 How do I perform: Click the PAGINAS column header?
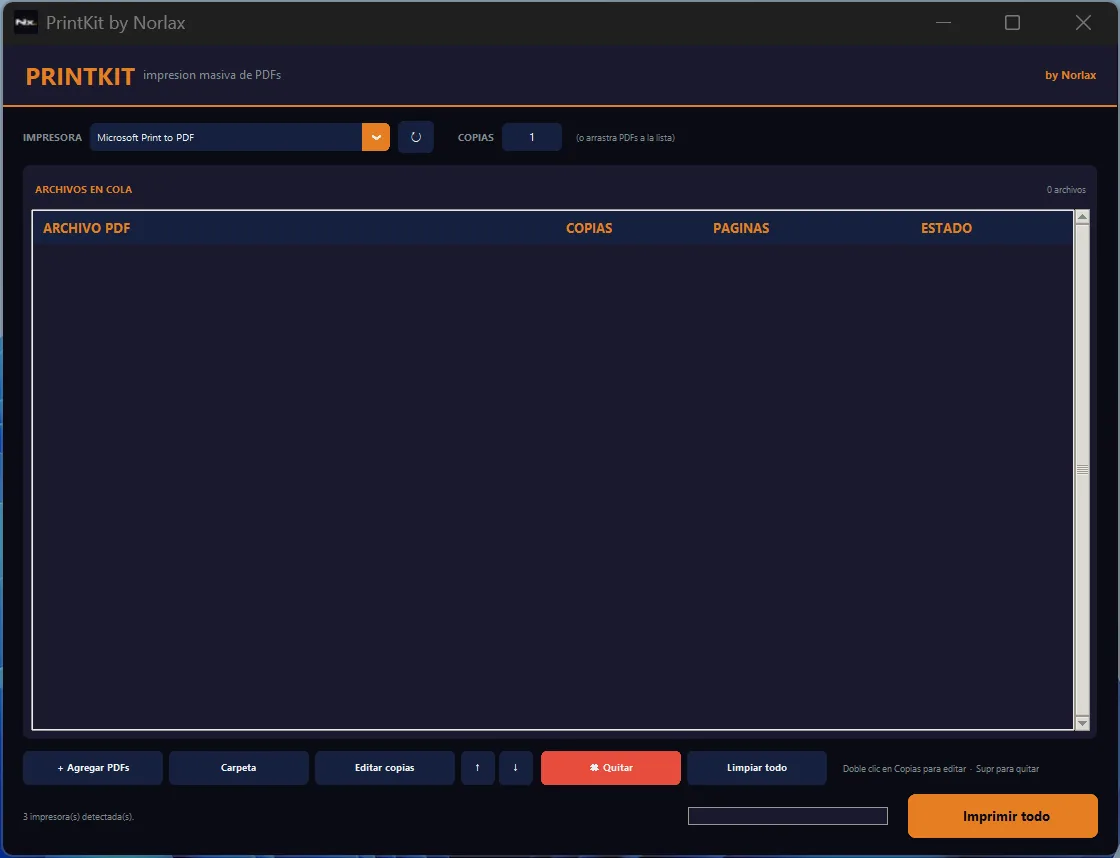coord(741,228)
